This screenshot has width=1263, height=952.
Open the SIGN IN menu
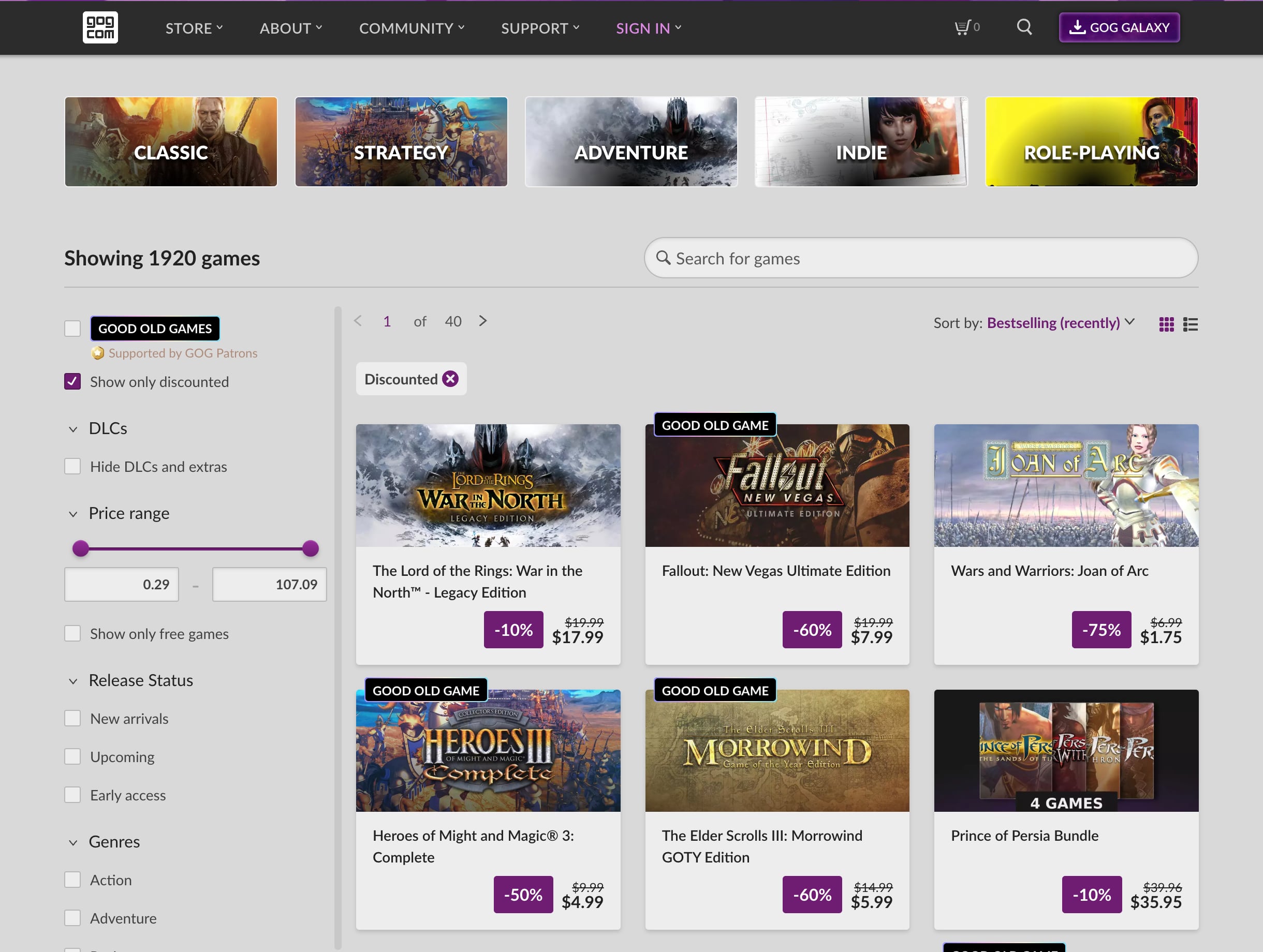pos(649,28)
